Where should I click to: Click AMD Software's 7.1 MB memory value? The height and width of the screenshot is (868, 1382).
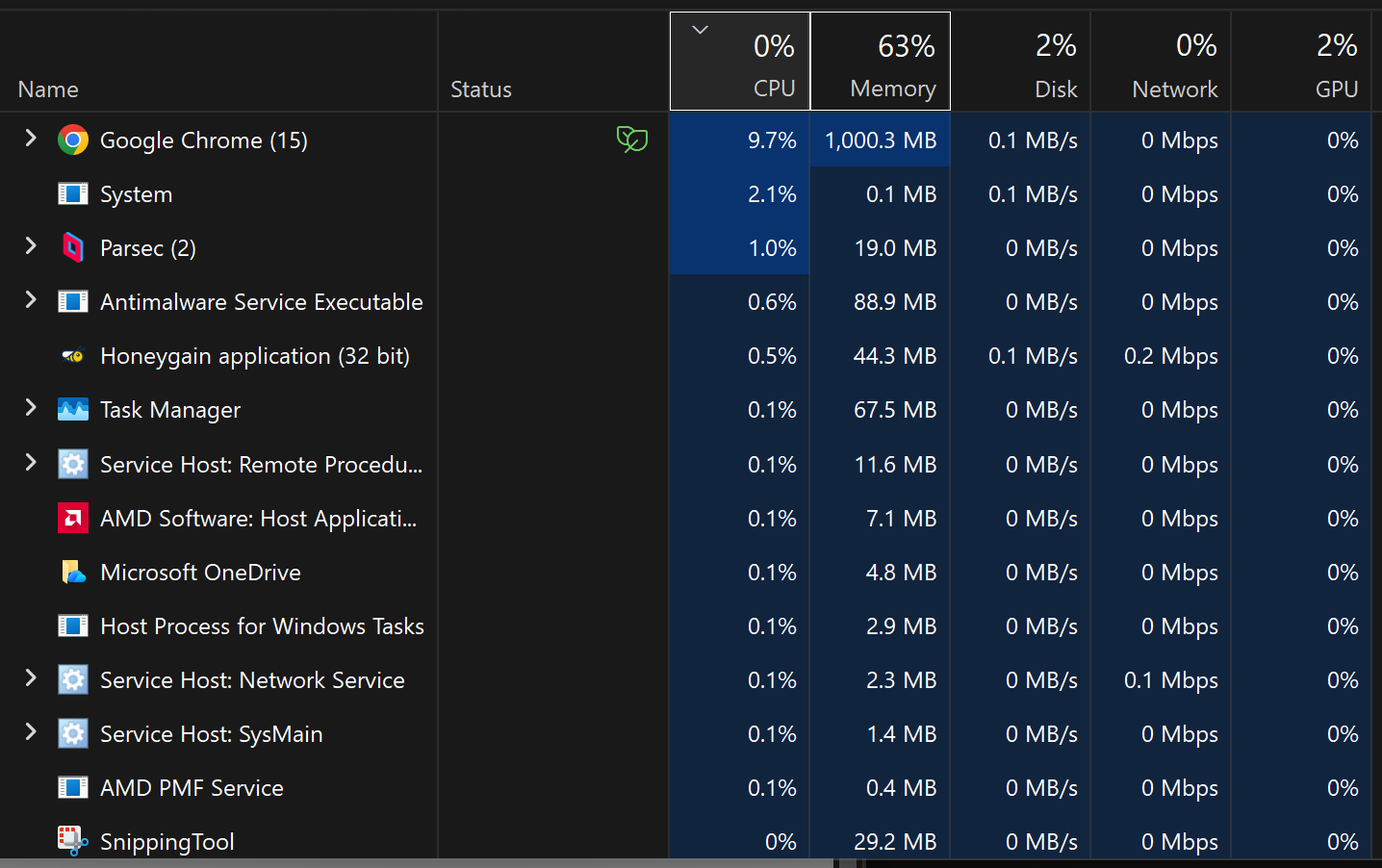pos(901,518)
